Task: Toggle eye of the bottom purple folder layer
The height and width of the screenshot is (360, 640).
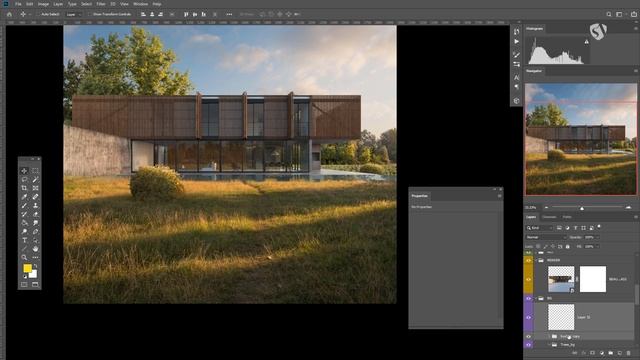Action: [528, 345]
